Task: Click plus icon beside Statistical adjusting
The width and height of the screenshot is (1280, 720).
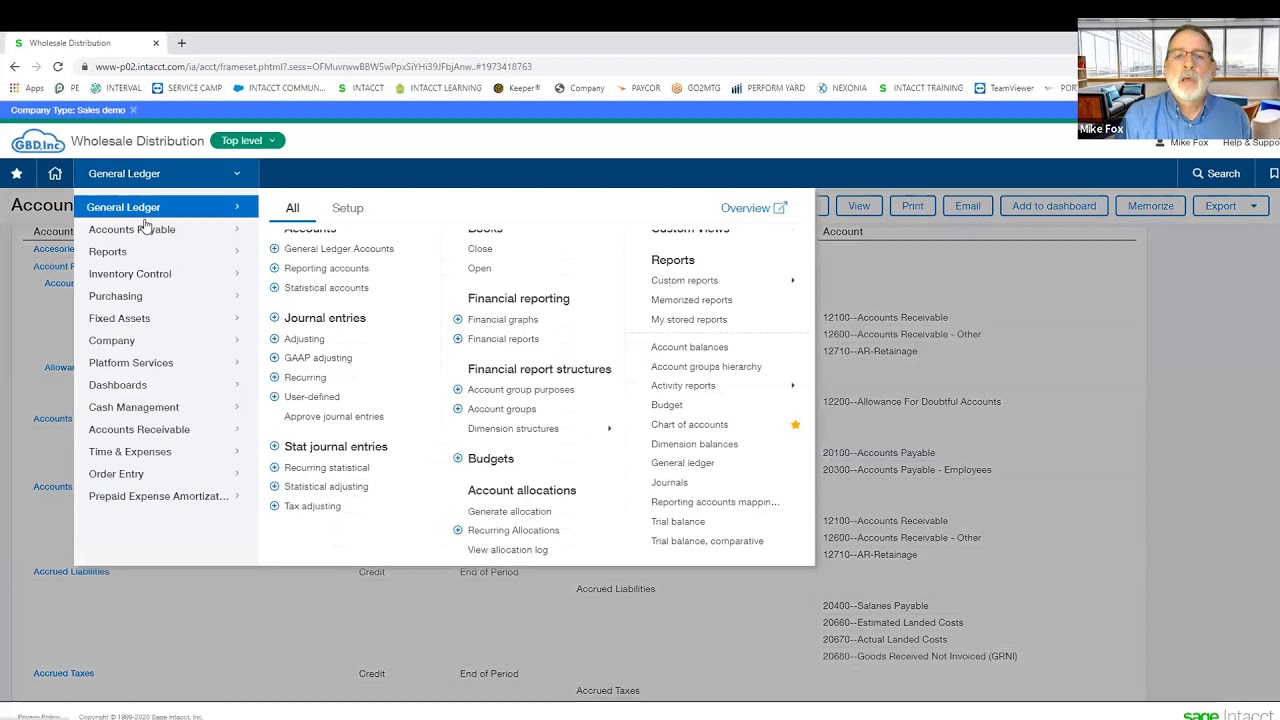Action: click(274, 487)
